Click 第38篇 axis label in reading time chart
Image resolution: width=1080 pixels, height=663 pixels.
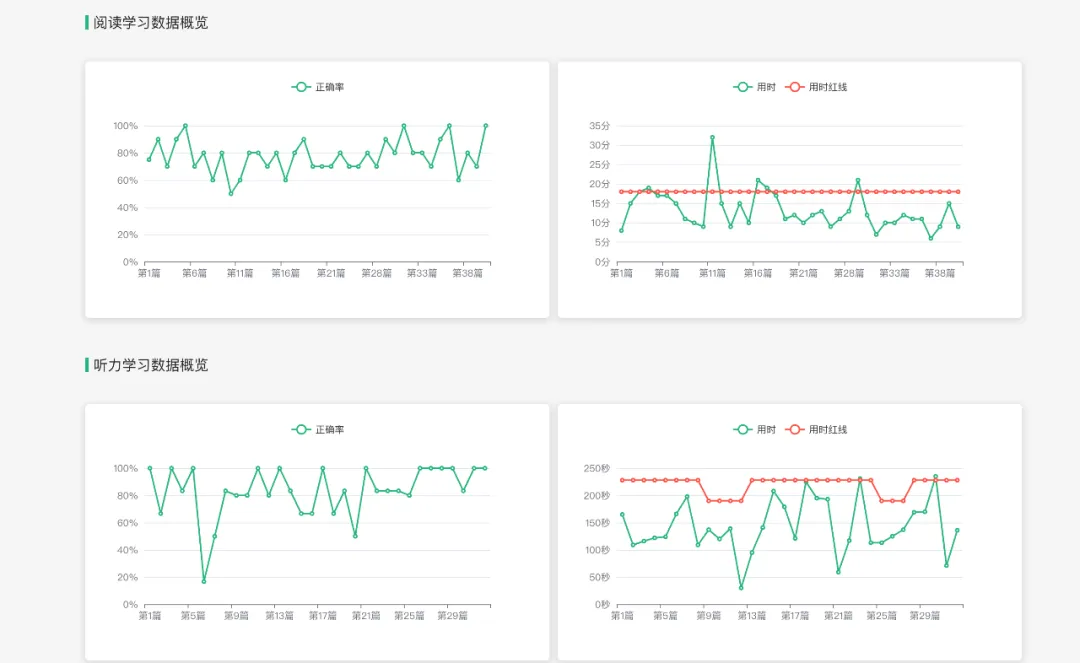click(x=939, y=273)
